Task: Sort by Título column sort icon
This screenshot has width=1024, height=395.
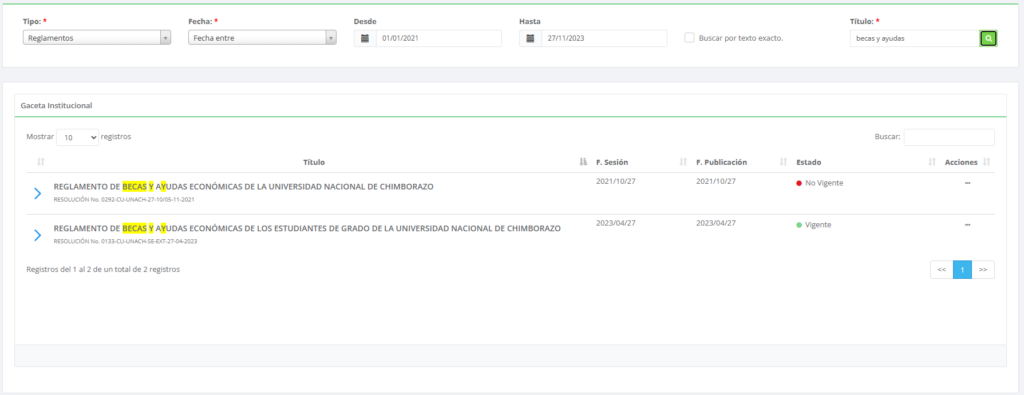Action: (583, 162)
